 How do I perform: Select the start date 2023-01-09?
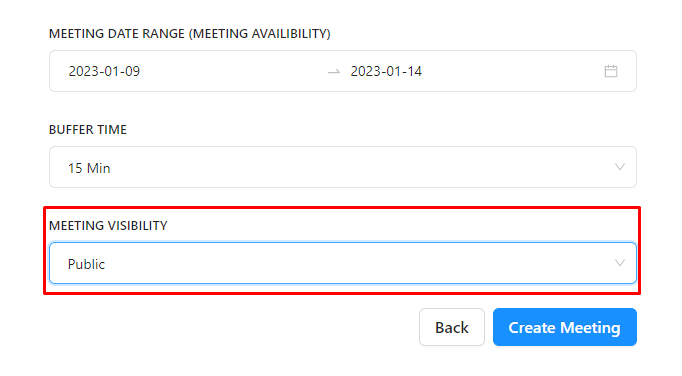point(104,71)
